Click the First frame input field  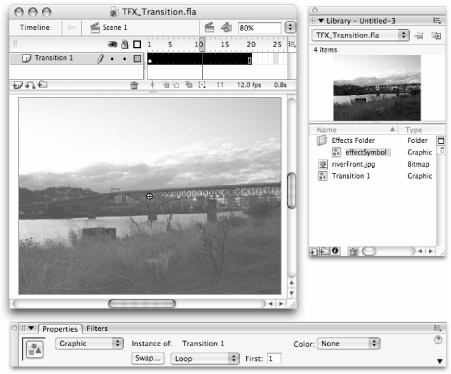point(274,359)
